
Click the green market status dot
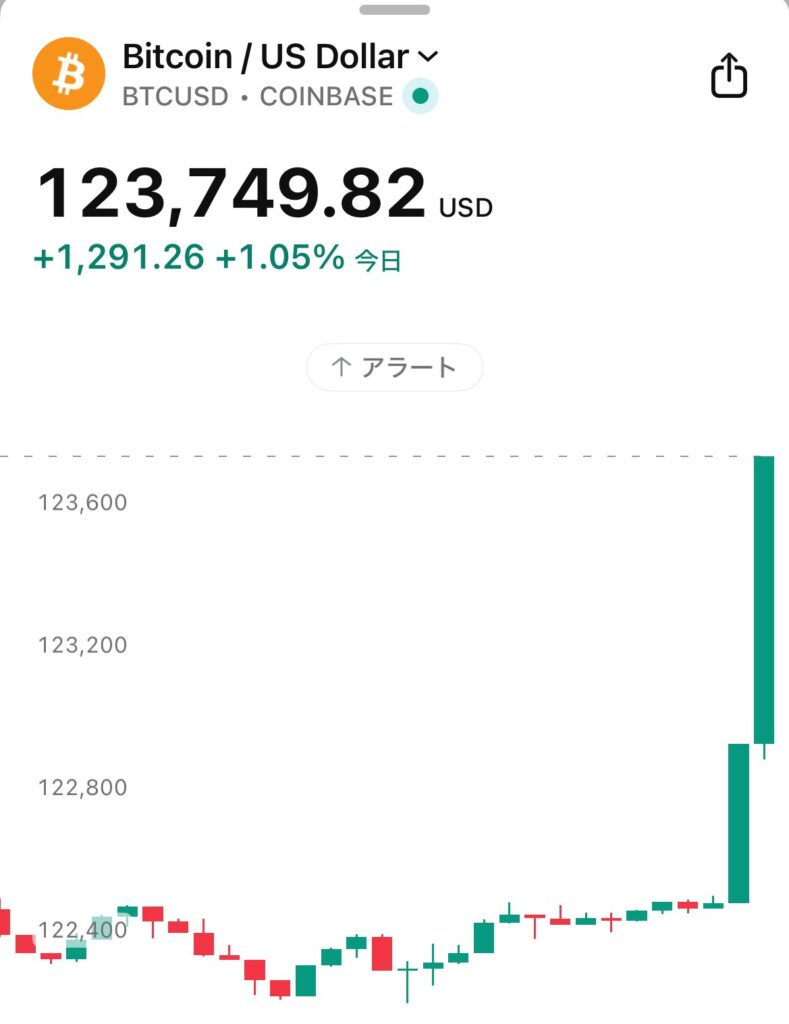tap(421, 97)
